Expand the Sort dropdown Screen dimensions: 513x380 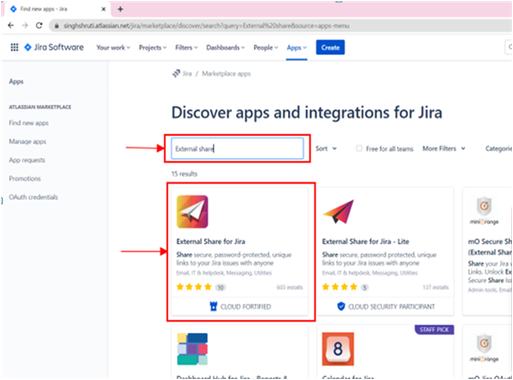click(x=326, y=149)
